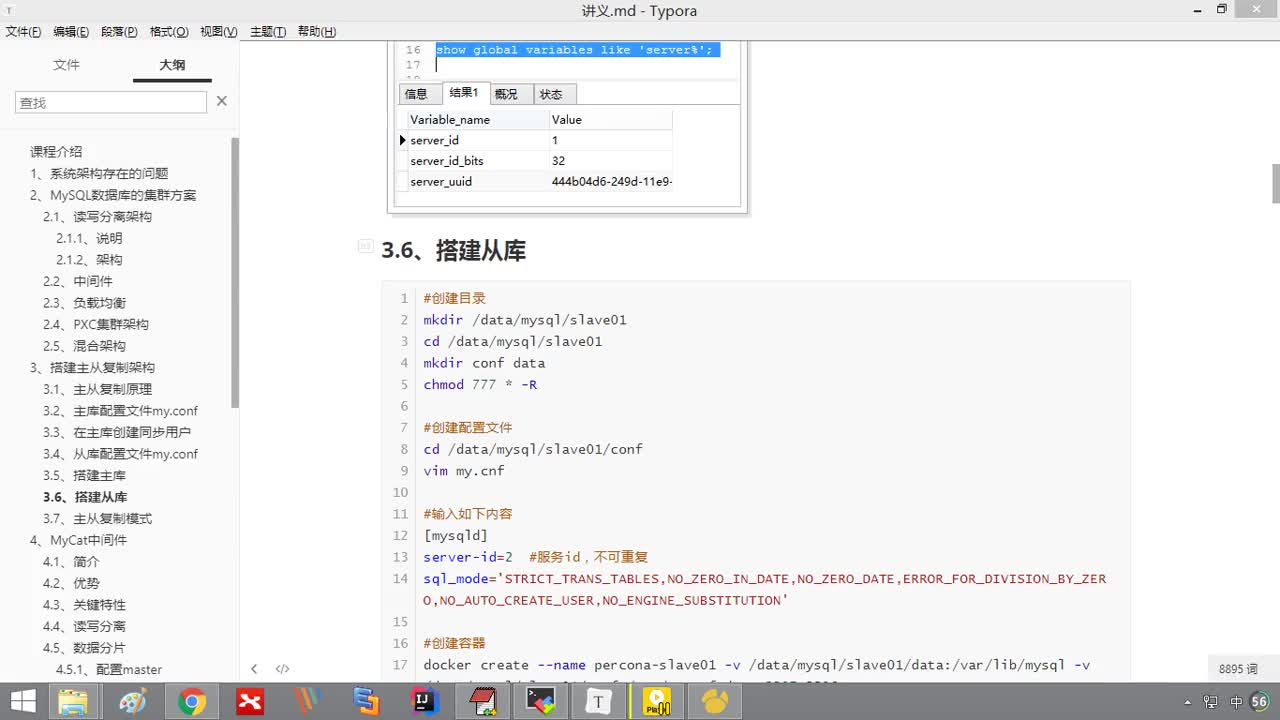Open outline item 3.2、主库配置文件my.conf
Screen dimensions: 1280x720
(120, 410)
